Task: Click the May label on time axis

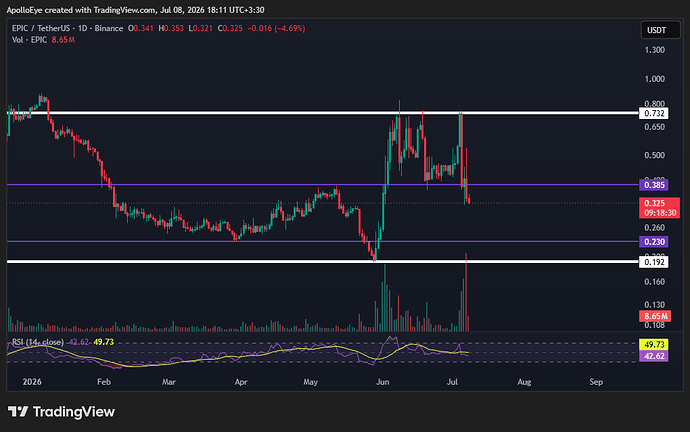Action: click(310, 382)
